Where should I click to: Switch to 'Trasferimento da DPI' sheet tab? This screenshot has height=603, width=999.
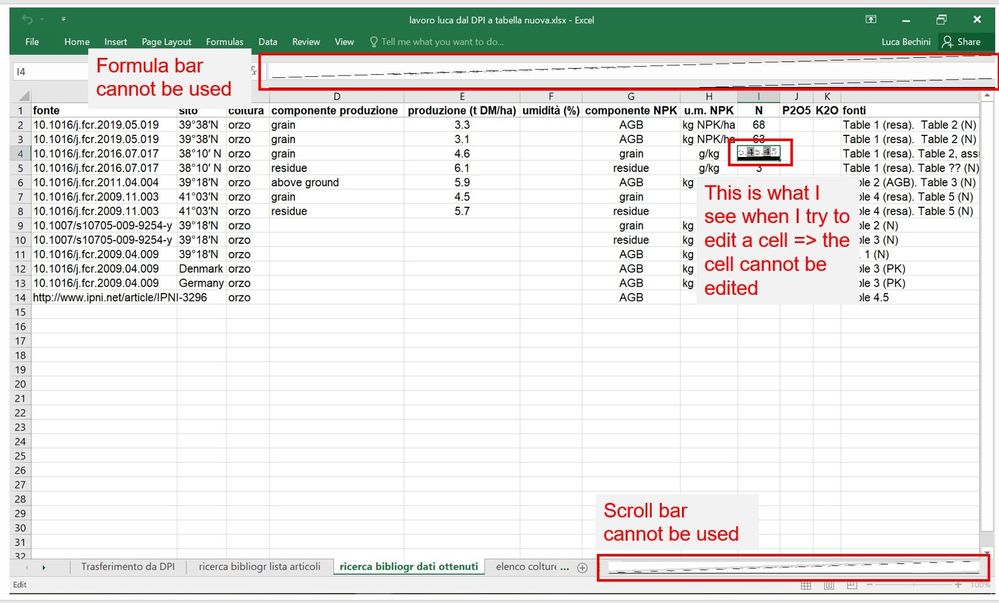pos(128,566)
